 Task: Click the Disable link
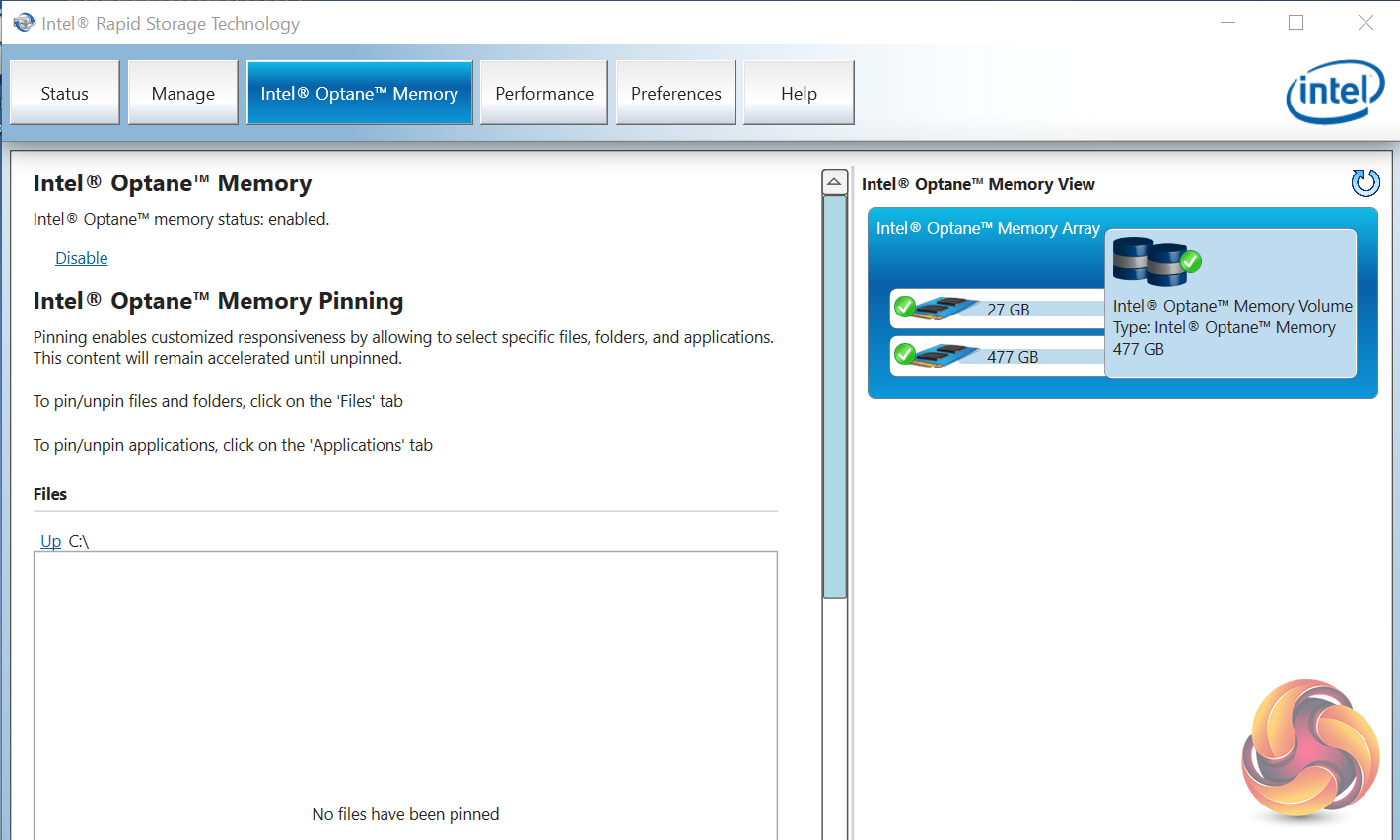point(82,258)
